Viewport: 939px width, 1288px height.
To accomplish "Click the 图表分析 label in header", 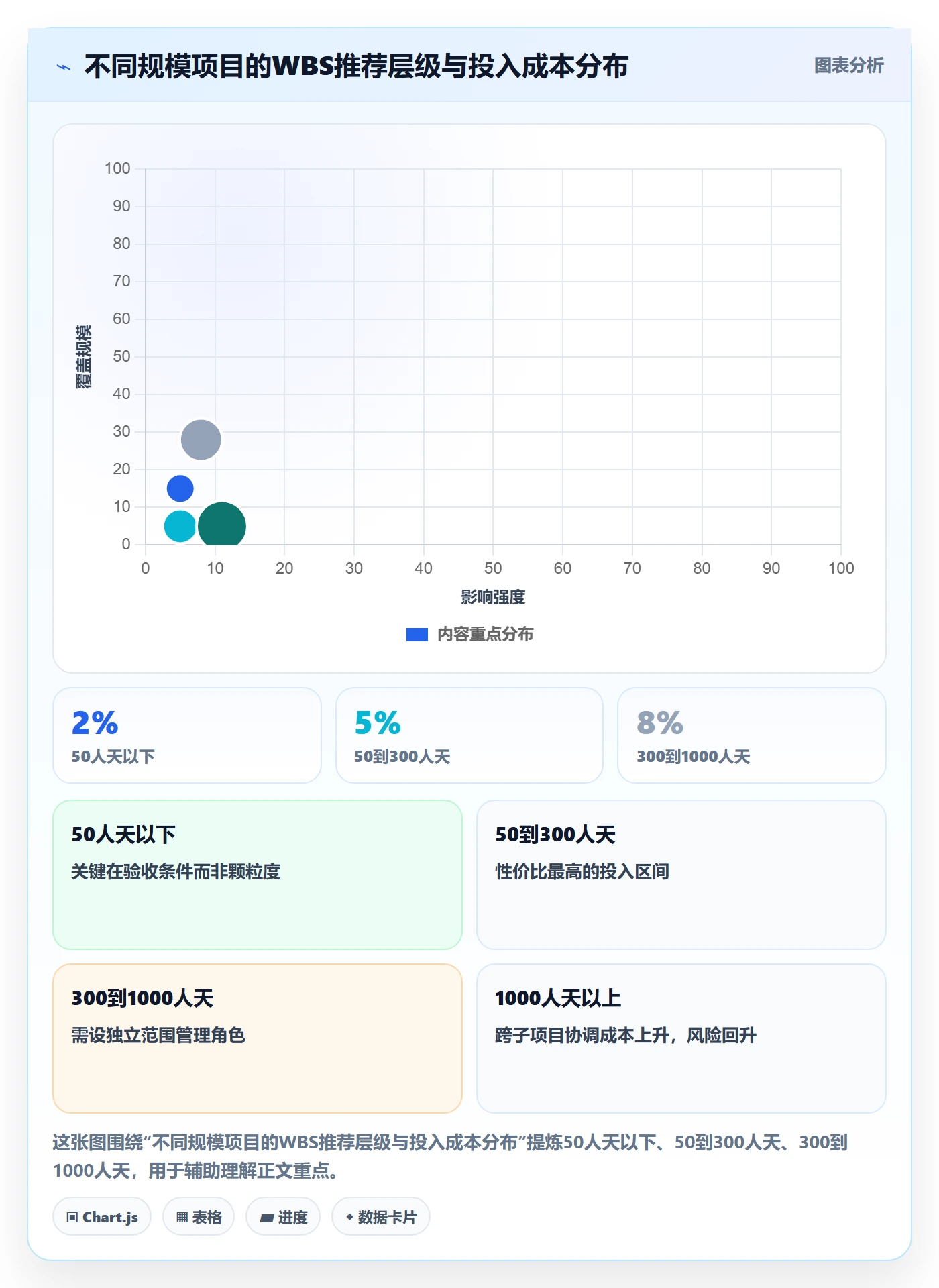I will (848, 66).
